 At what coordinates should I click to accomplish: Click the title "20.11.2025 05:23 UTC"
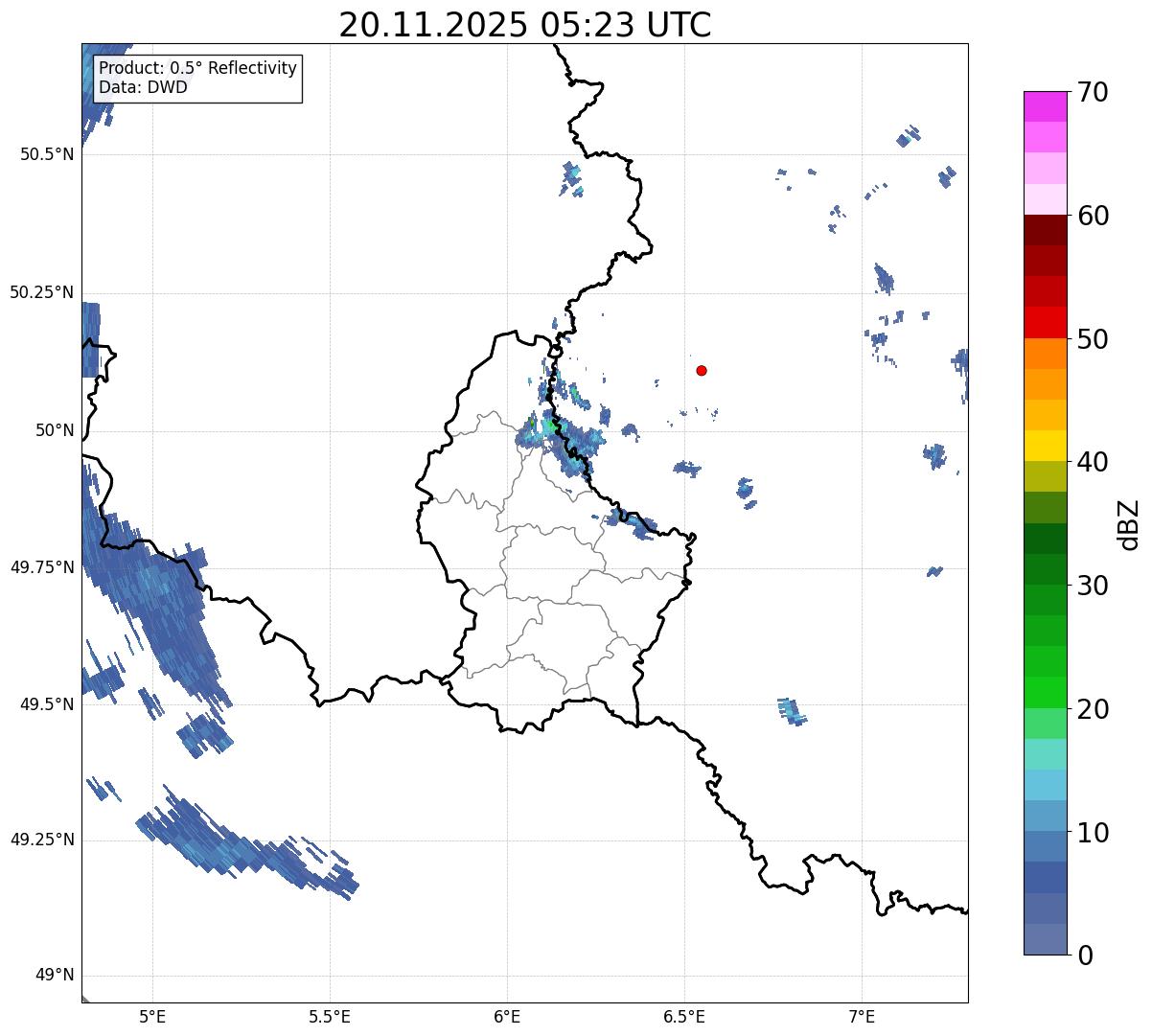(x=525, y=25)
